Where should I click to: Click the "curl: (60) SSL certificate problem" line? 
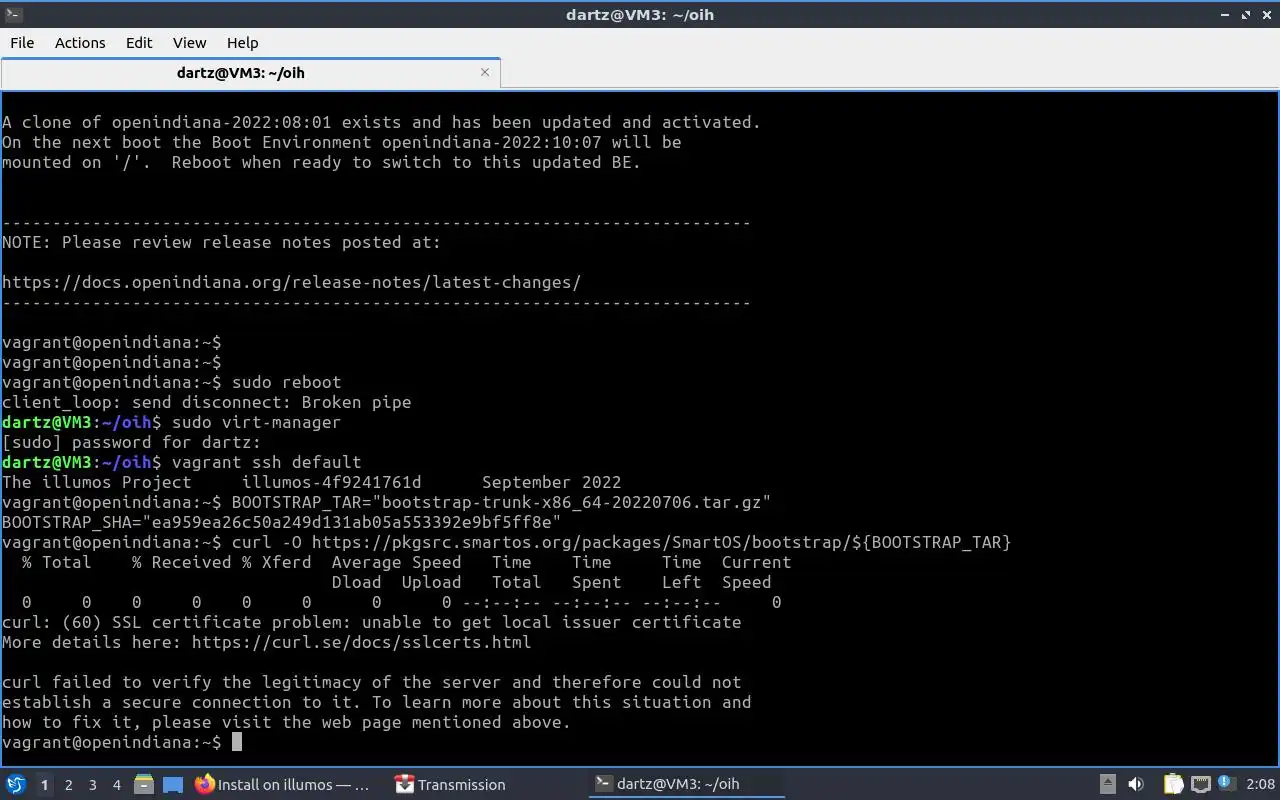click(371, 622)
